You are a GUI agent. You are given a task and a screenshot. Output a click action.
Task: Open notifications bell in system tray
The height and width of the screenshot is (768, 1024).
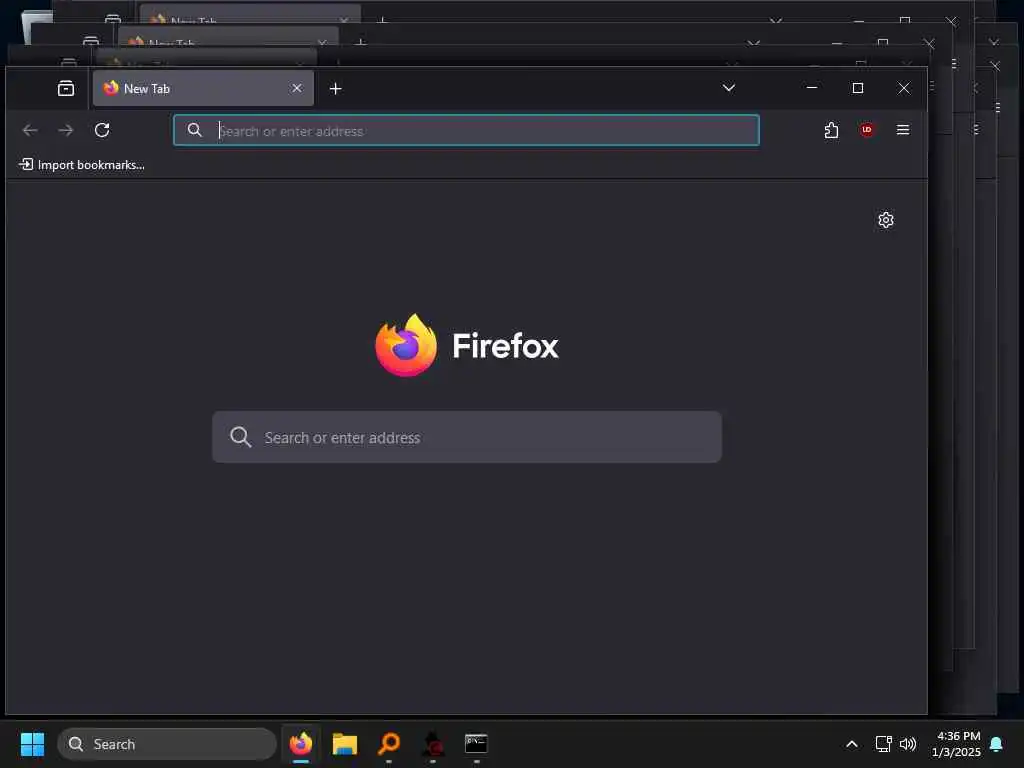(x=997, y=744)
